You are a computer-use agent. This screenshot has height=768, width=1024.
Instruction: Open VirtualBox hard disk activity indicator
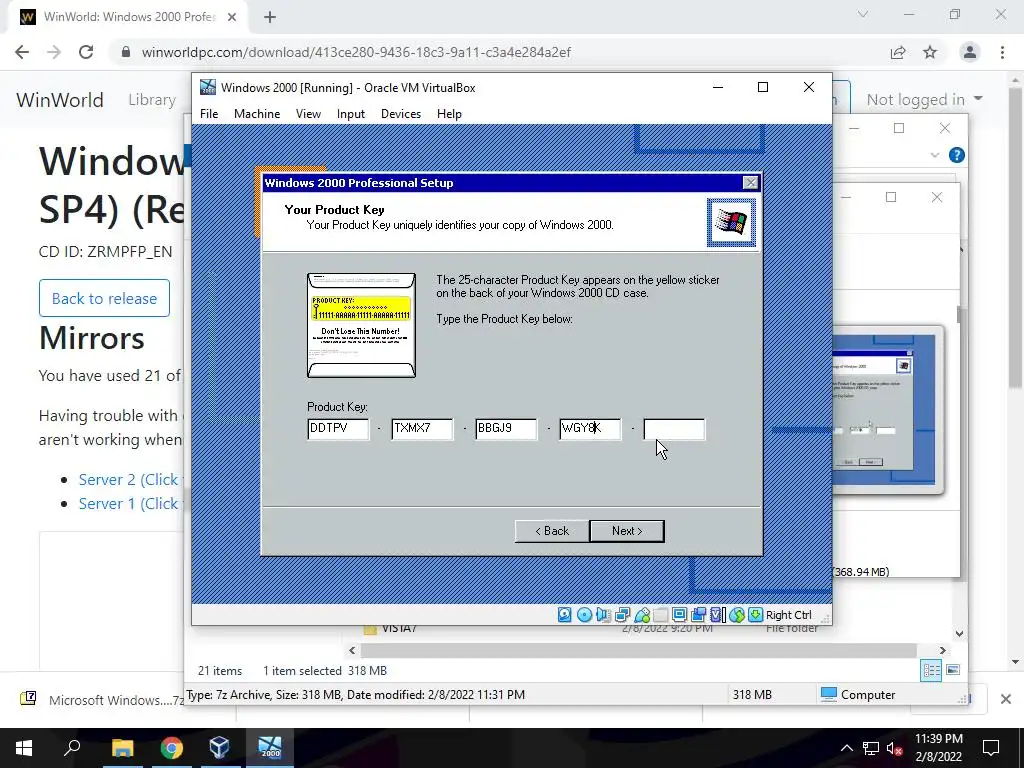tap(565, 615)
